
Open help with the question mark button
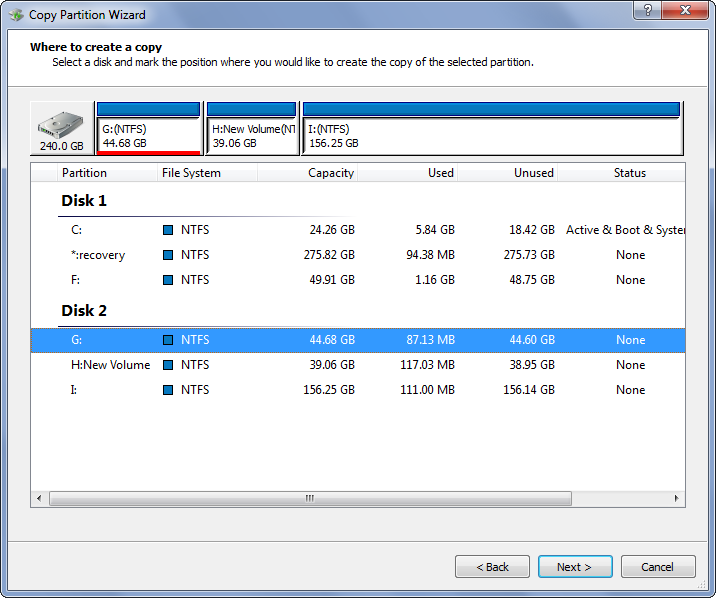pos(647,10)
